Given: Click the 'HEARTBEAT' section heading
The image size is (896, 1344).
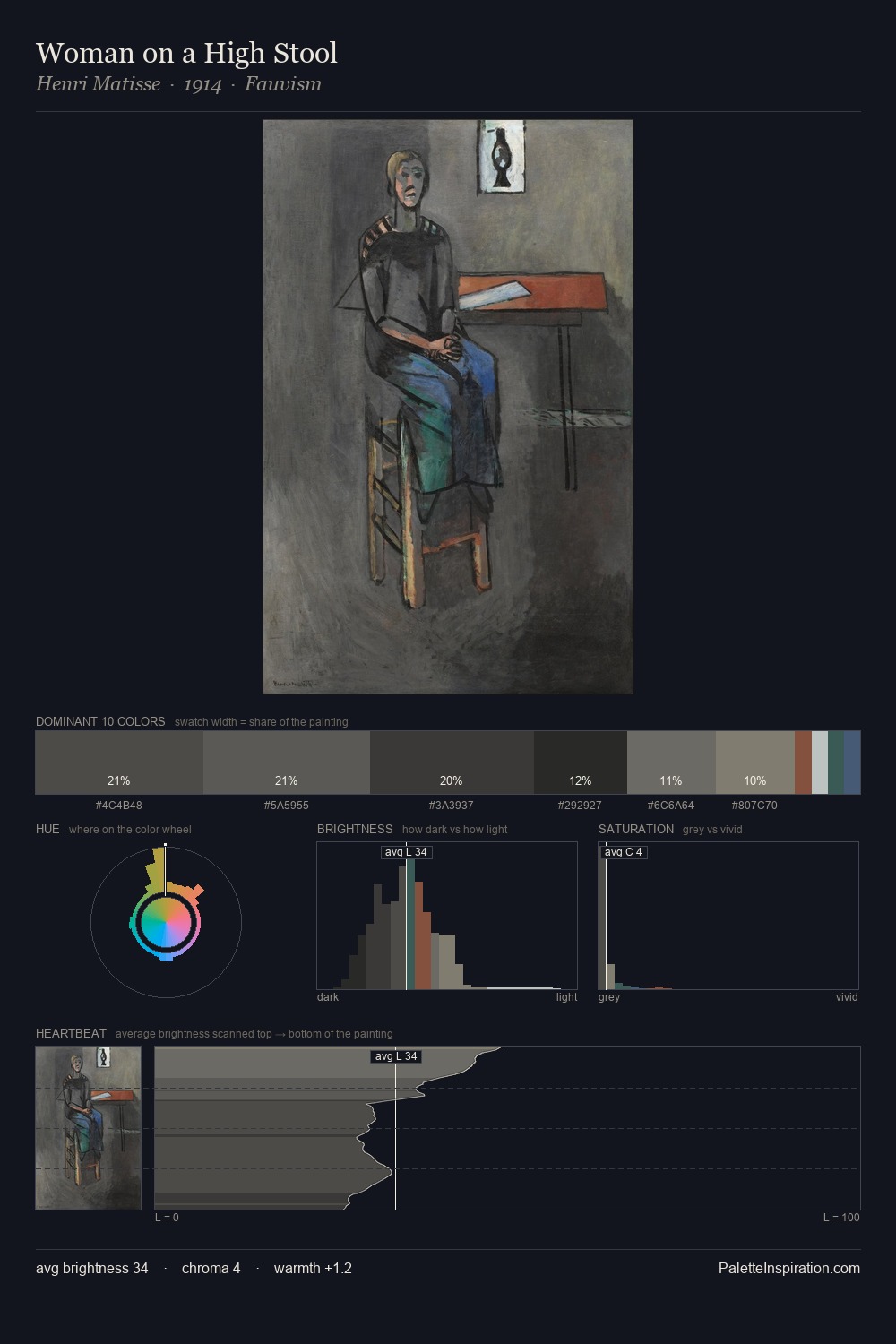Looking at the screenshot, I should pos(71,1033).
